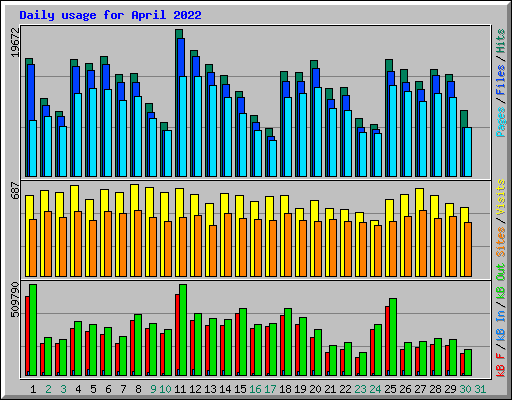Click the green kB Out bar for day 23

[363, 364]
